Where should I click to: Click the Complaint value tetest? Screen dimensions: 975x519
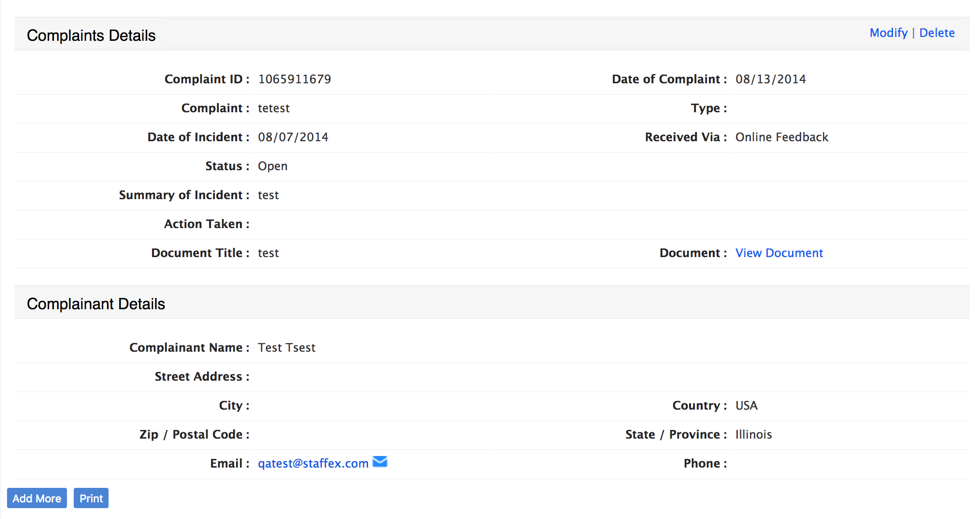[x=274, y=108]
